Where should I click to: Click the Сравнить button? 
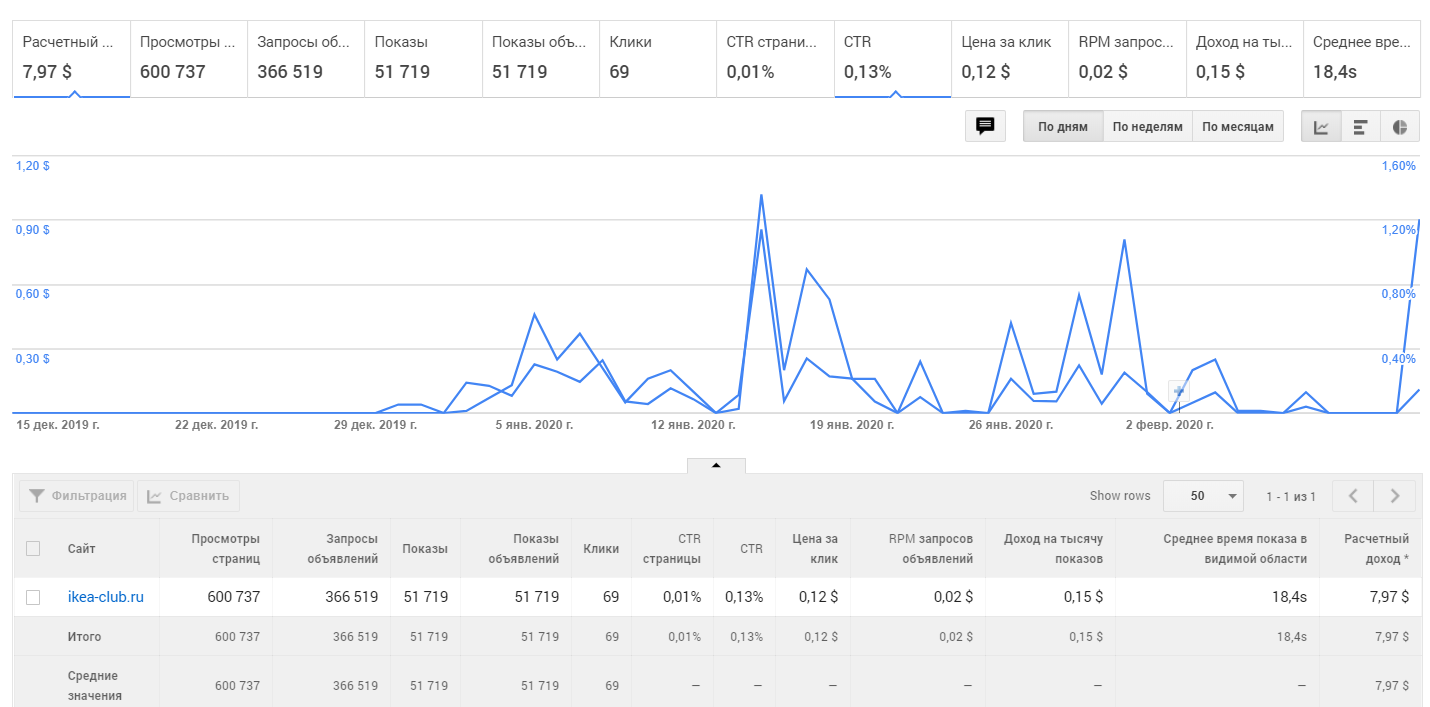[188, 495]
